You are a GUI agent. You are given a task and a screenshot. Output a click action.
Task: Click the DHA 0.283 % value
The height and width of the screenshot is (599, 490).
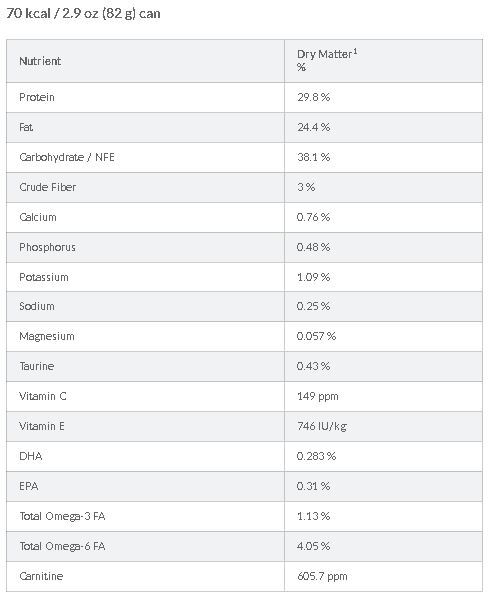[316, 457]
